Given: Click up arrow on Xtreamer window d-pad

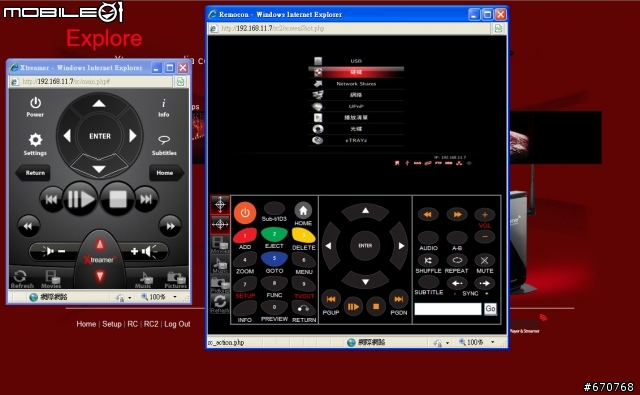Looking at the screenshot, I should click(x=99, y=104).
